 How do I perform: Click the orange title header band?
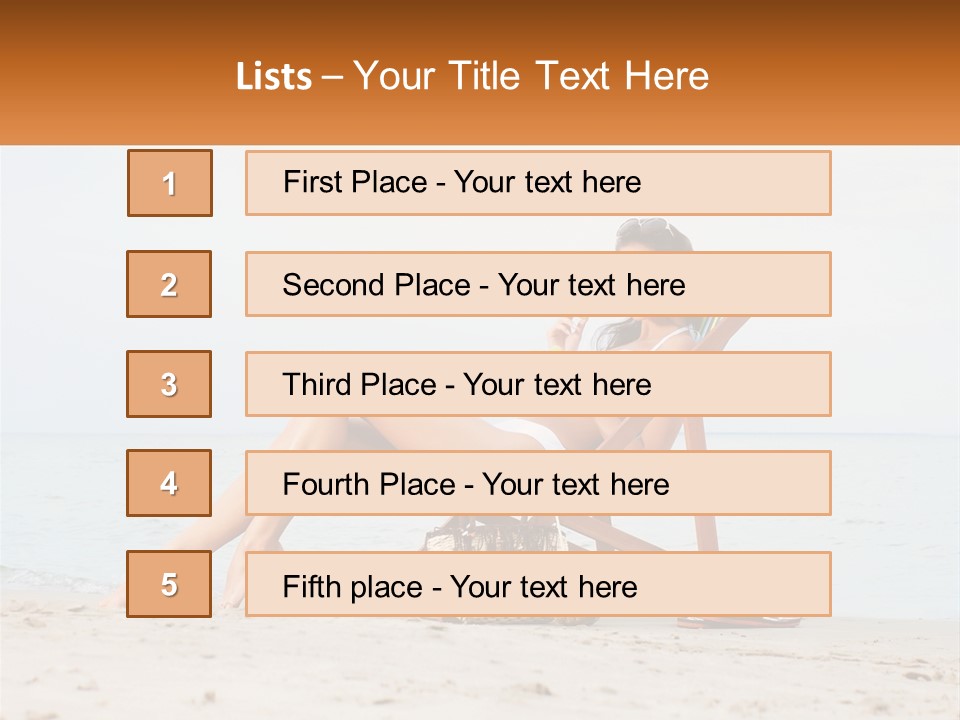click(x=480, y=72)
